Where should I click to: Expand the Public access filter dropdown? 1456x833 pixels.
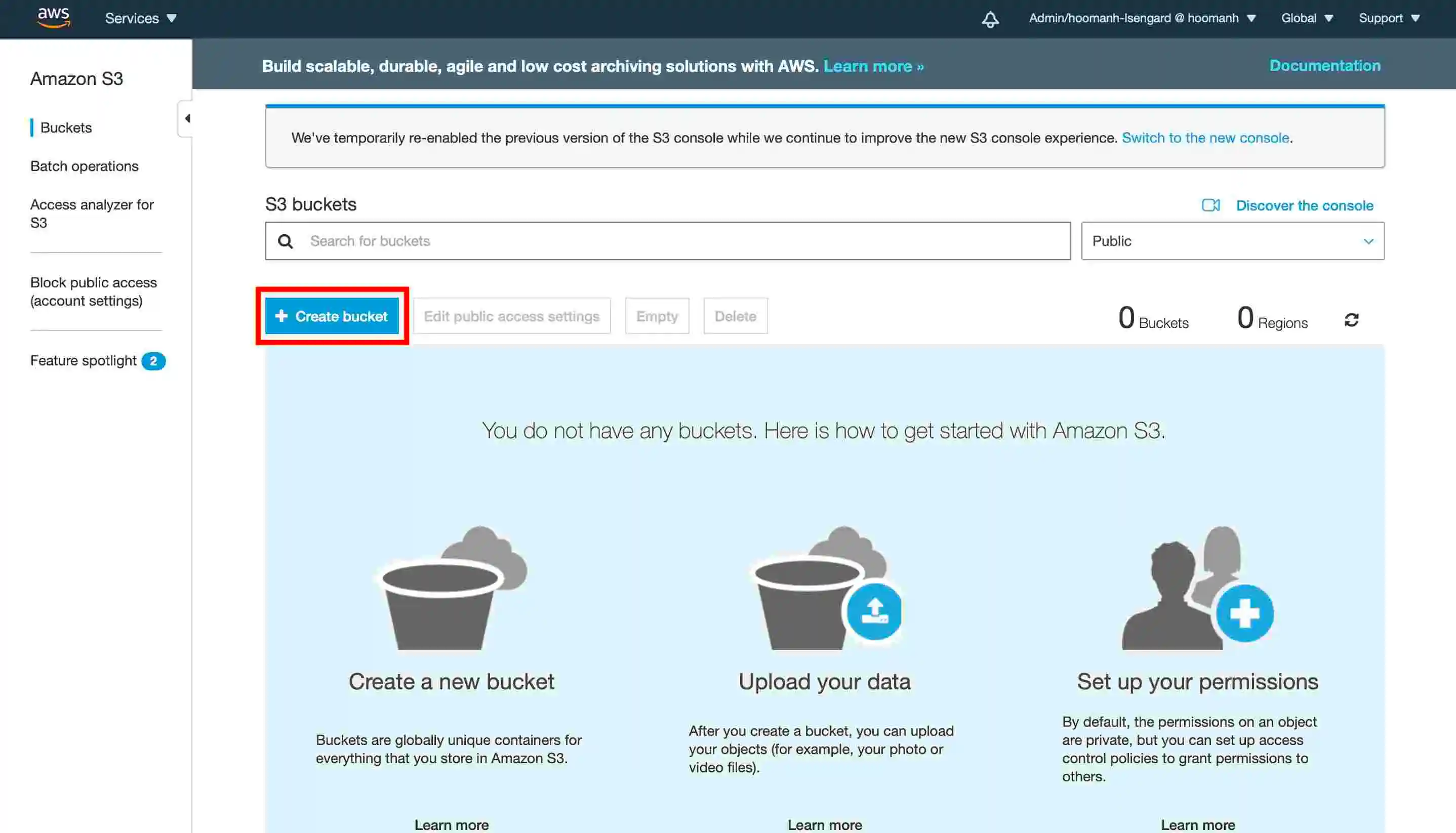(1232, 241)
